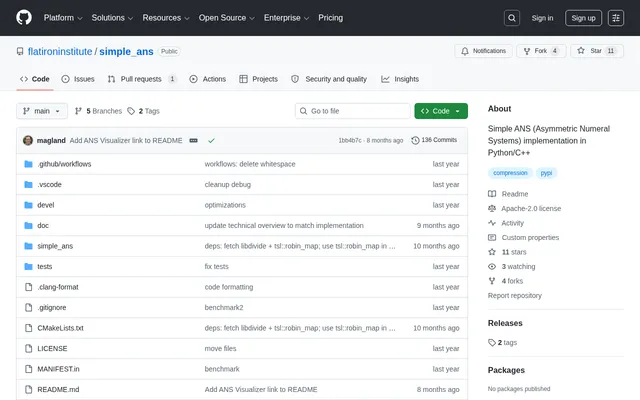Open commit hash 1bb4b7c

(x=350, y=140)
